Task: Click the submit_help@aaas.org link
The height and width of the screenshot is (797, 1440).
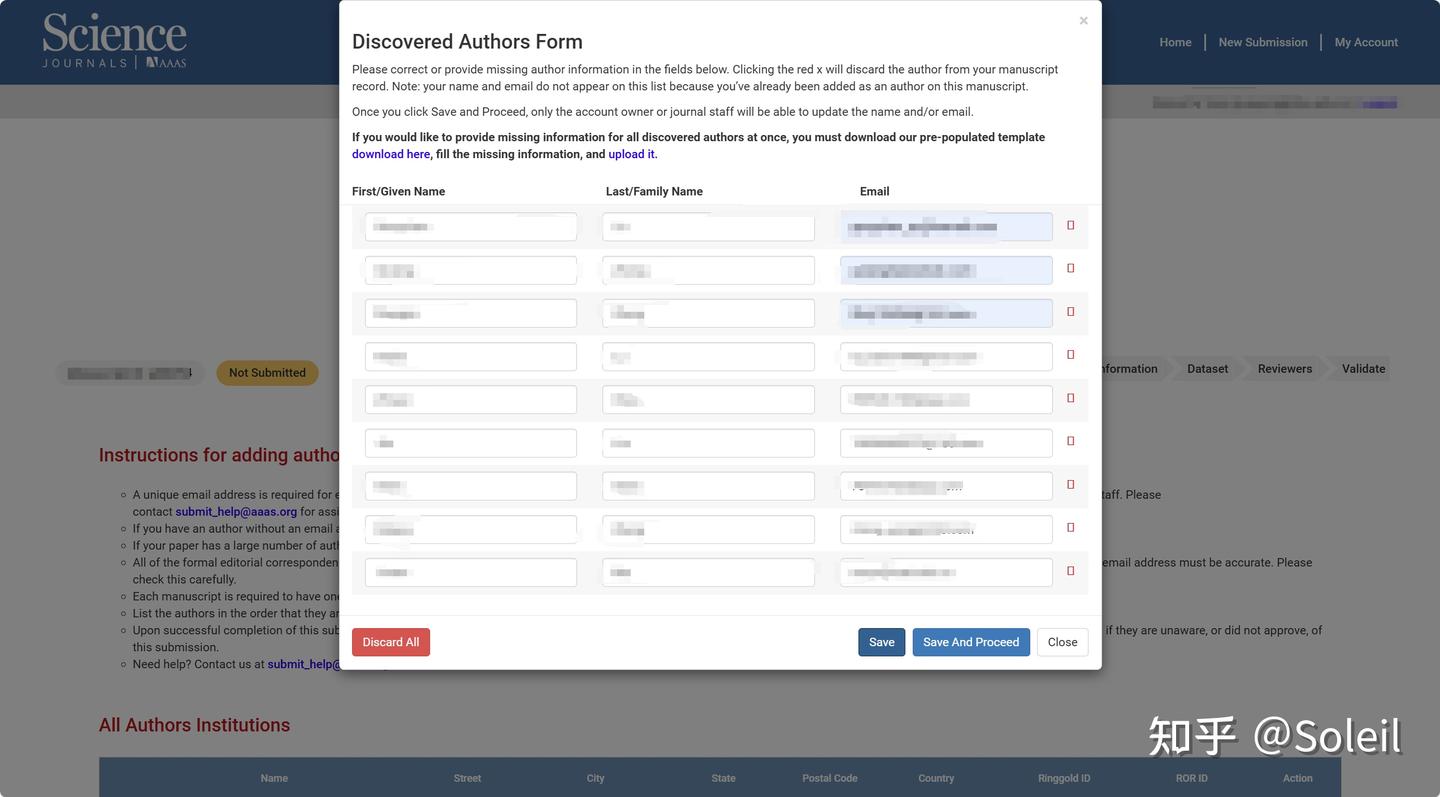Action: coord(236,511)
